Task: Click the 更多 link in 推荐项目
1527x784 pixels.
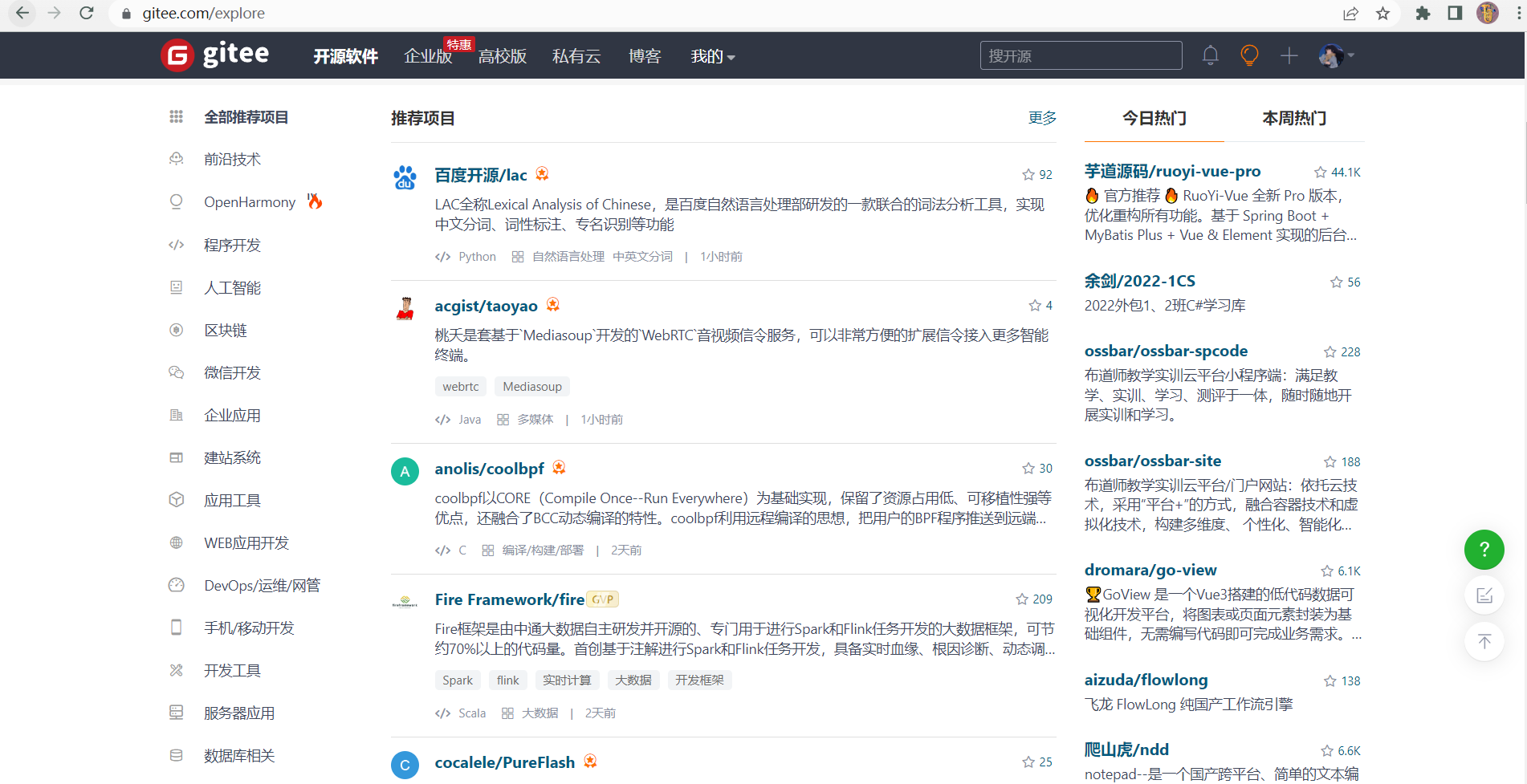Action: pyautogui.click(x=1042, y=118)
